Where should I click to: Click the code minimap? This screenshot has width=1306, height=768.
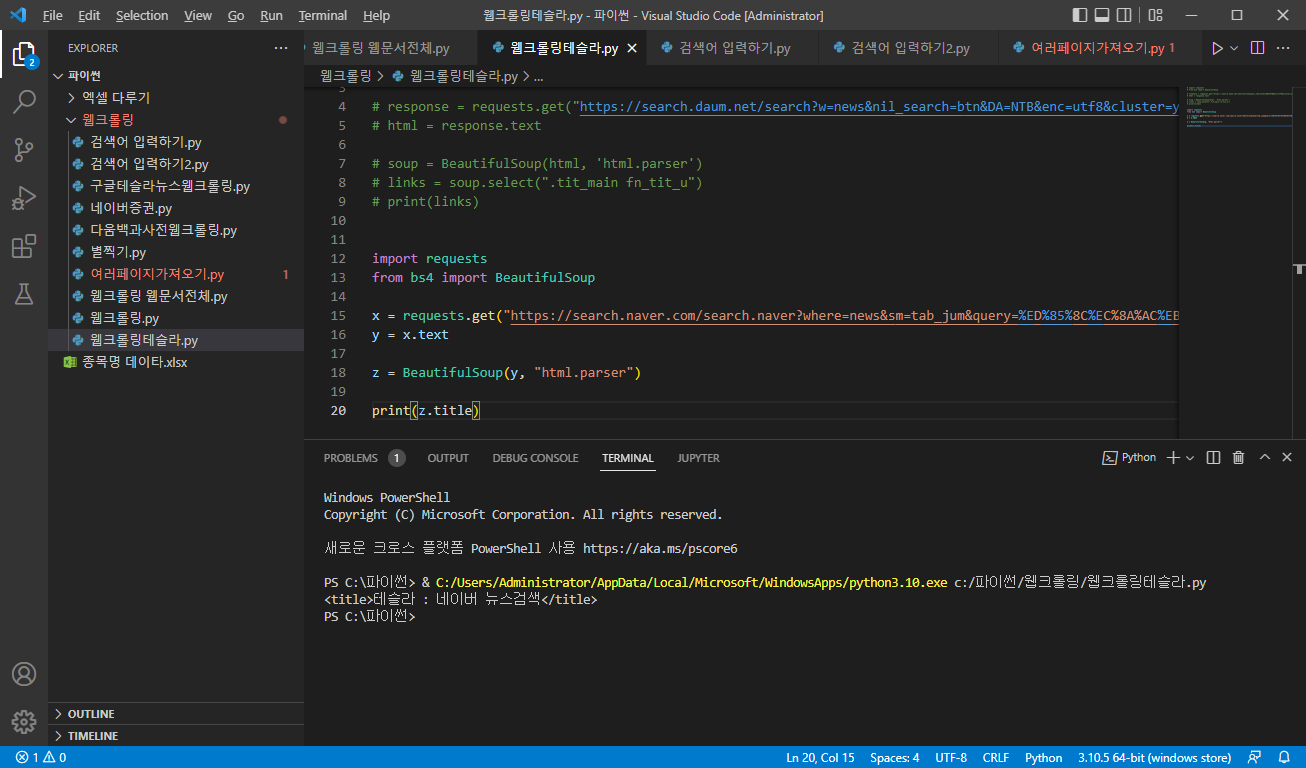1236,260
